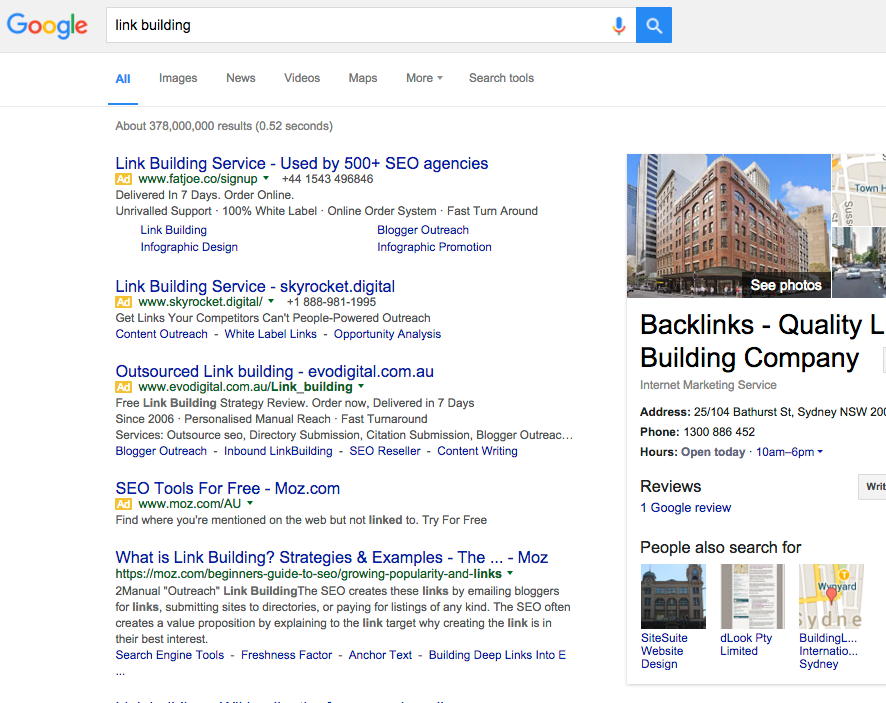Open the 'White Label Links' sitelink
The height and width of the screenshot is (703, 886).
[271, 334]
